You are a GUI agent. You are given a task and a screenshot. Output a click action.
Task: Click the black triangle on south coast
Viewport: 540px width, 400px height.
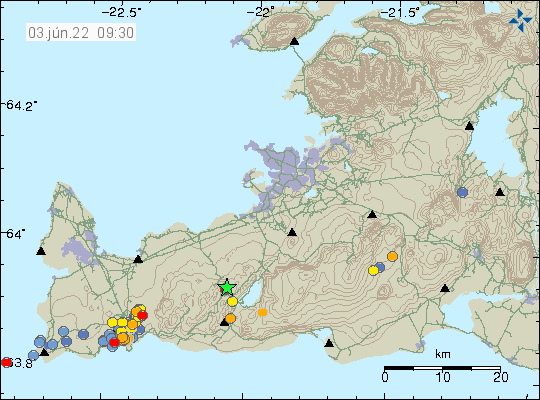tap(329, 343)
